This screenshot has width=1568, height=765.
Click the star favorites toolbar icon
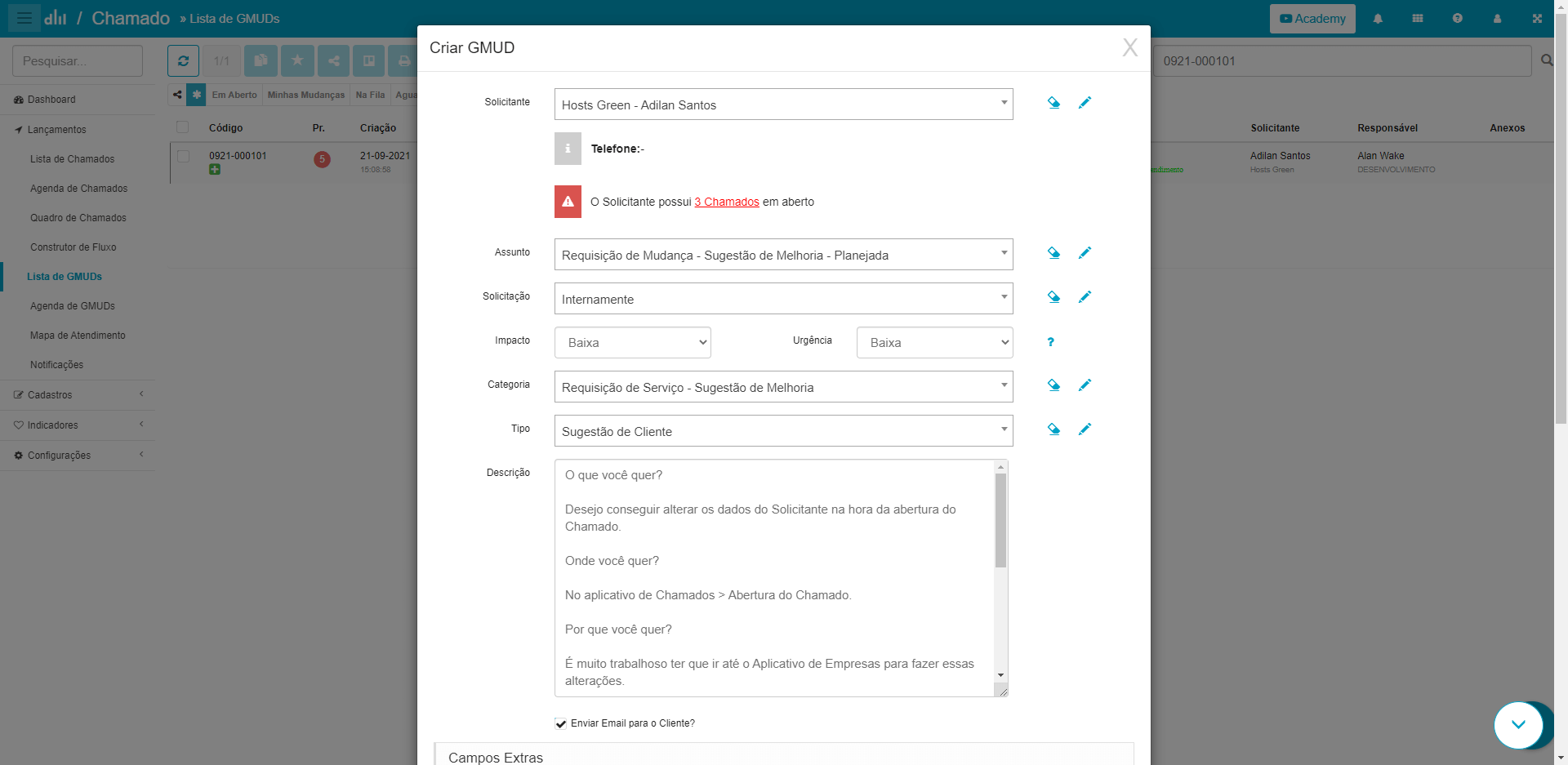[297, 60]
